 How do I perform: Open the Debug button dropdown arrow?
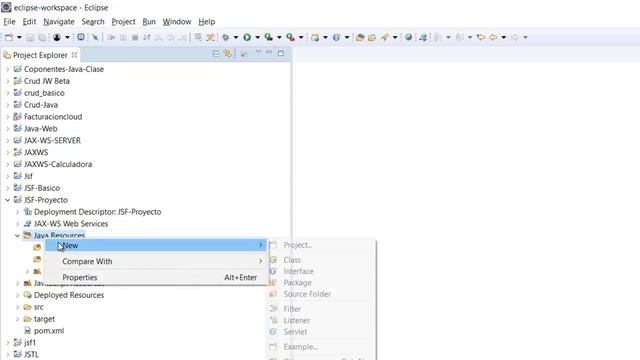236,38
